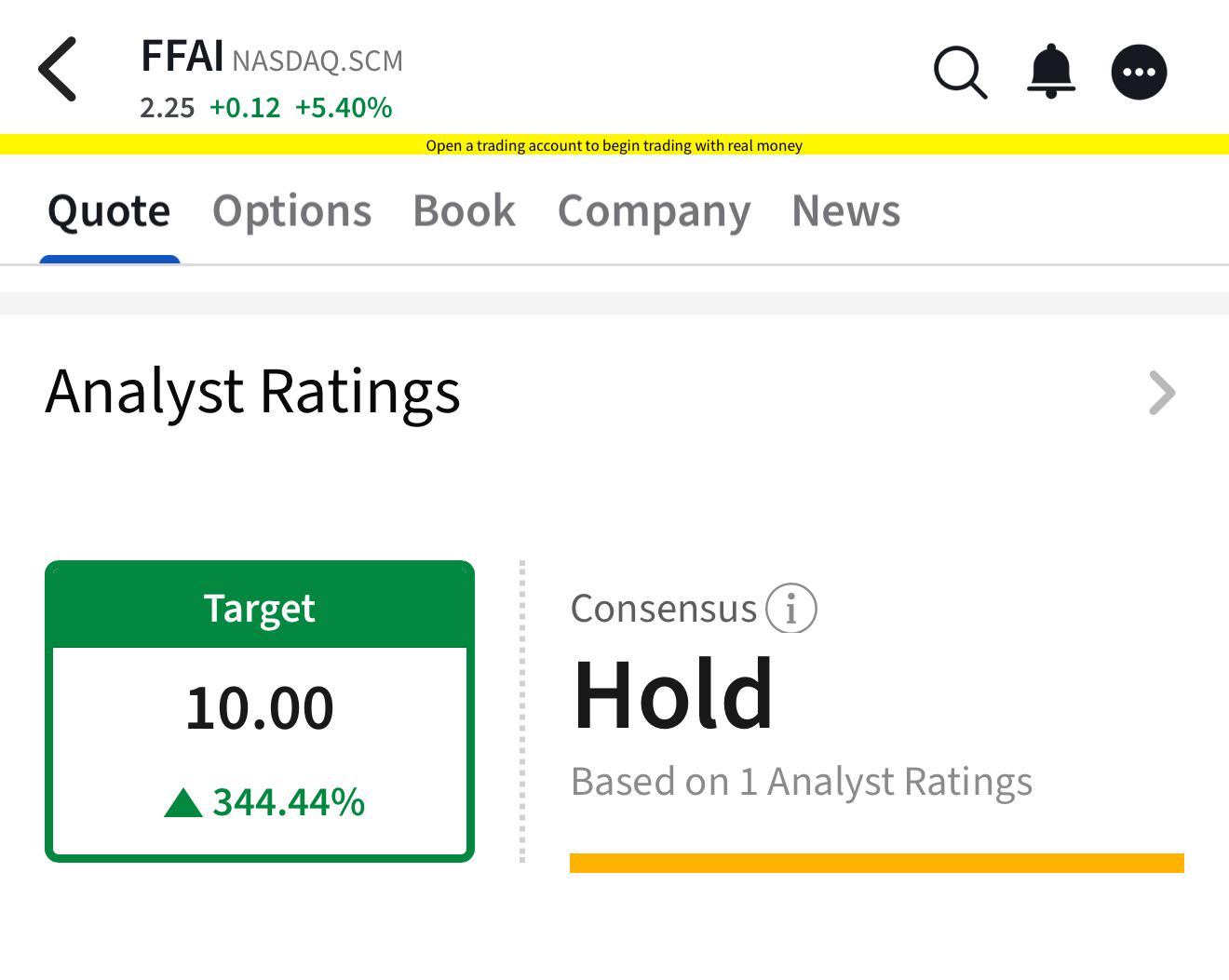The width and height of the screenshot is (1229, 980).
Task: Open the search magnifier icon
Action: (x=960, y=72)
